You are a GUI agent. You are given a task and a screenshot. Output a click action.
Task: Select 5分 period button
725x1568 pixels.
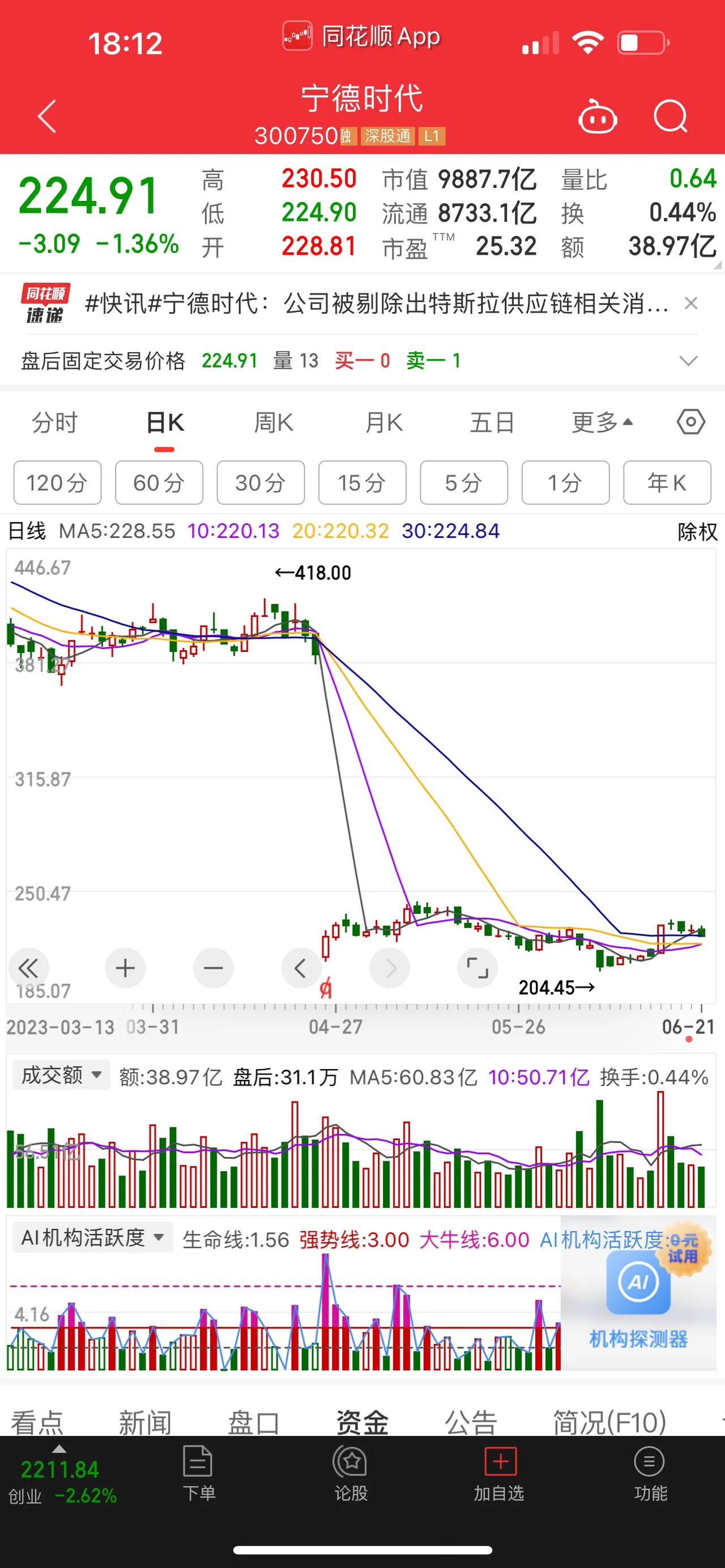pyautogui.click(x=464, y=482)
